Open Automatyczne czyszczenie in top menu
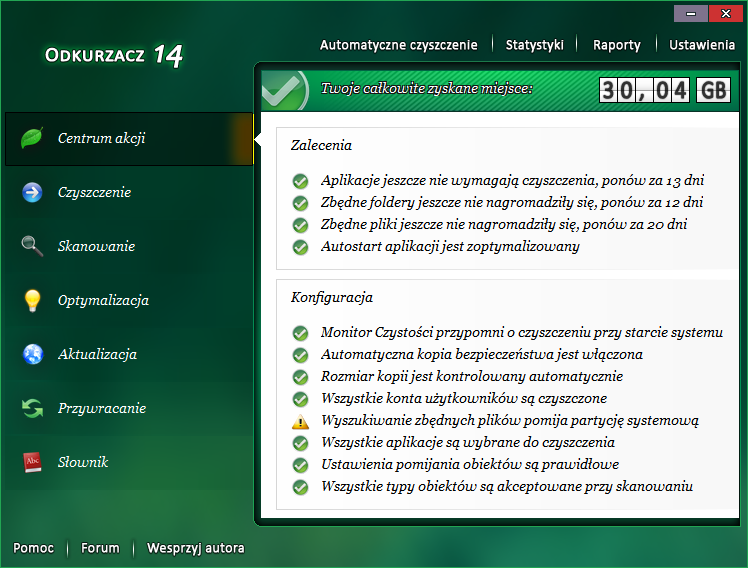Screen dimensions: 748x568 pos(398,45)
